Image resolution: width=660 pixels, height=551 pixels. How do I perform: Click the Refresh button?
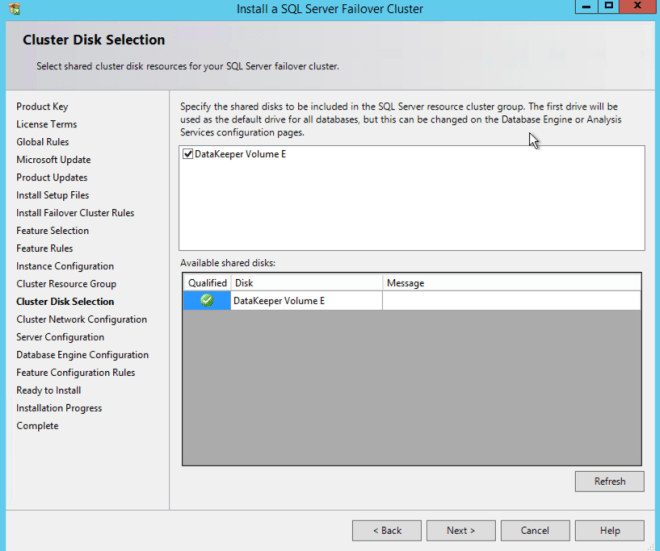click(x=609, y=481)
